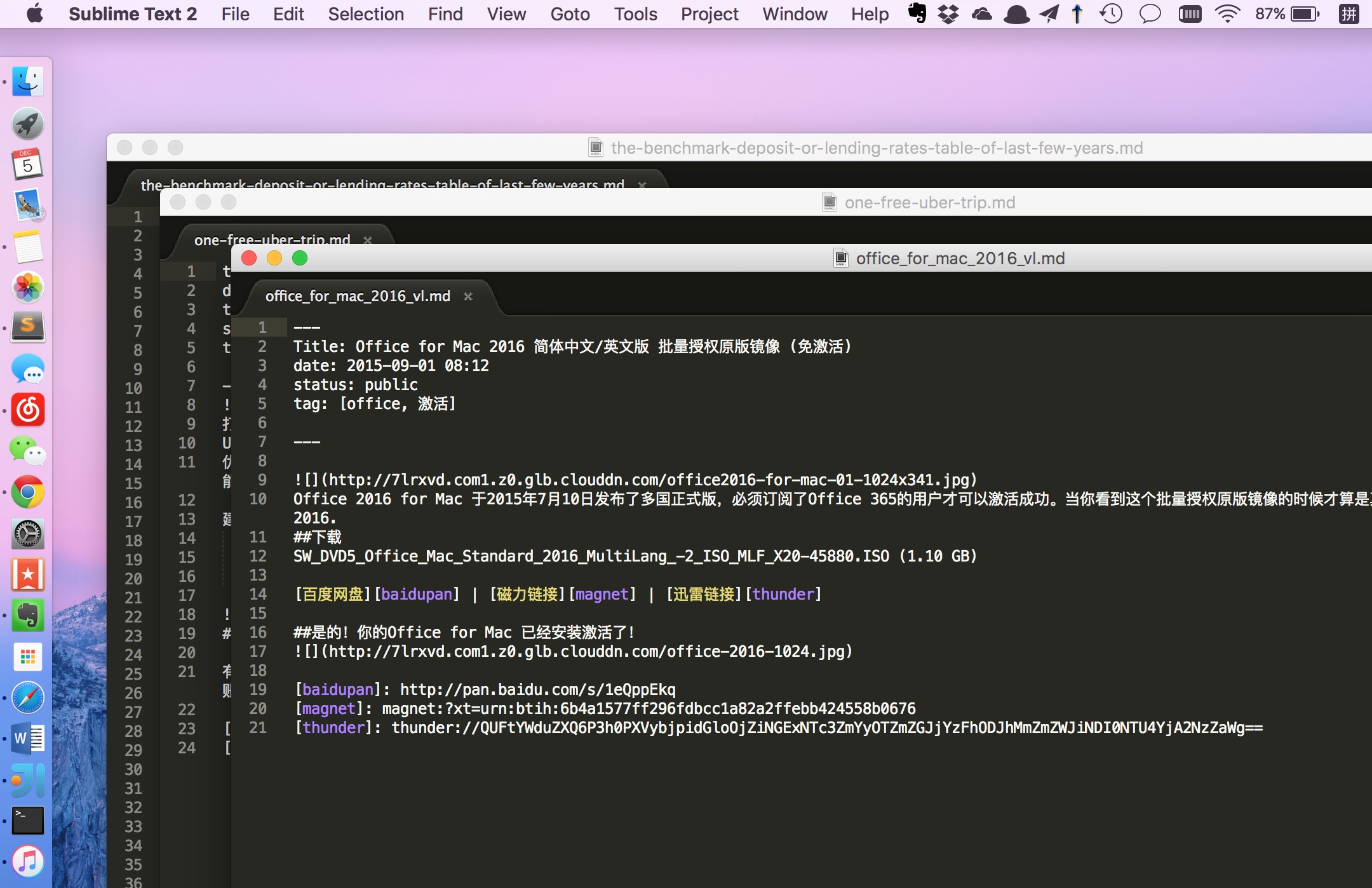The height and width of the screenshot is (888, 1372).
Task: Open Safari compass in dock
Action: 28,698
